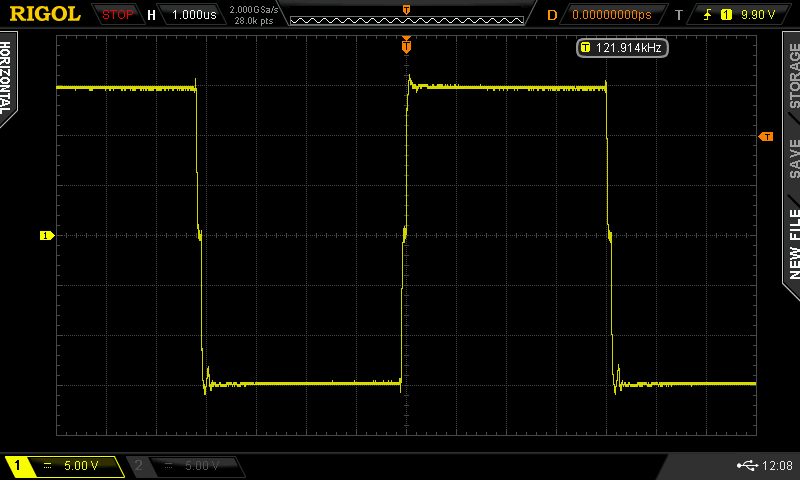Select the SAVE side menu item
Viewport: 800px width, 480px height.
(x=792, y=157)
